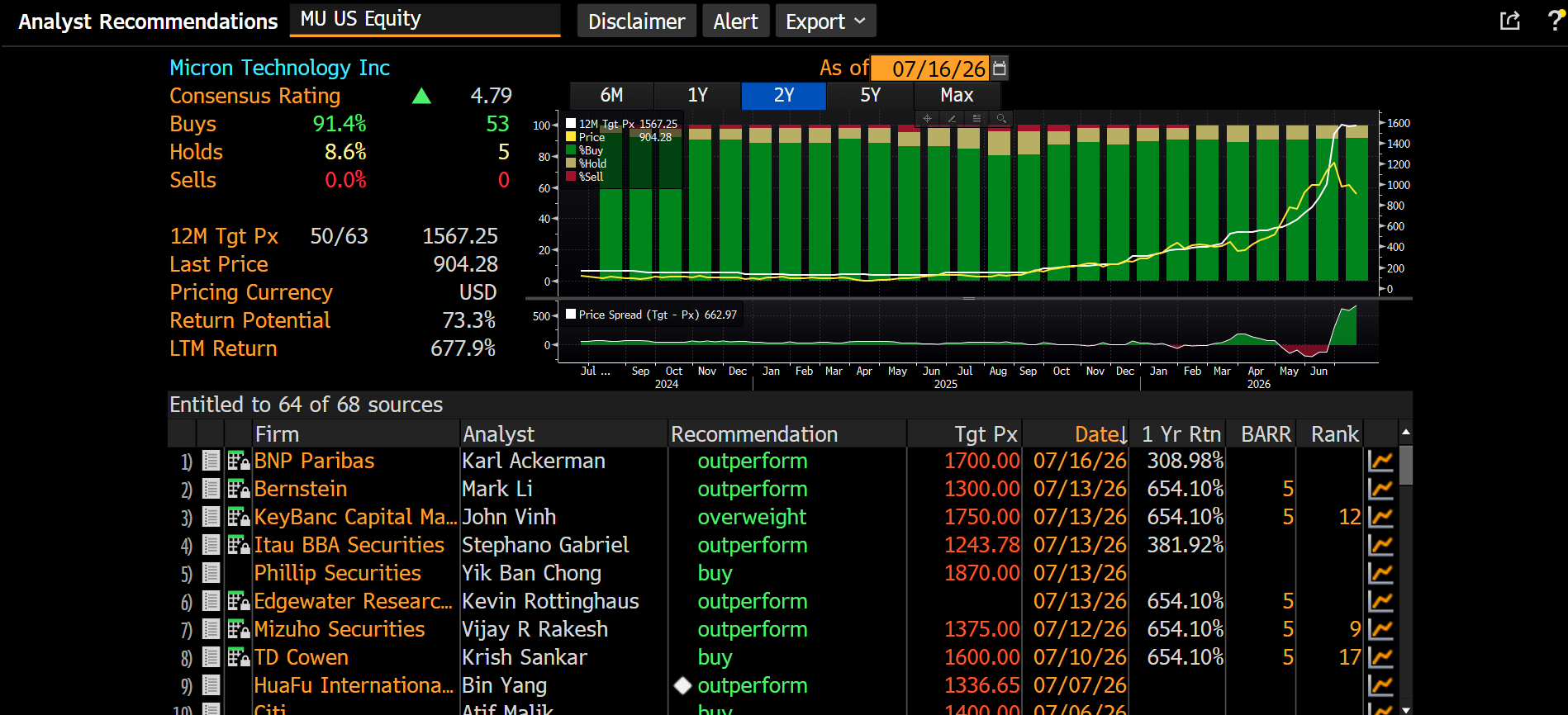Open the help question mark icon
1568x715 pixels.
click(1555, 21)
